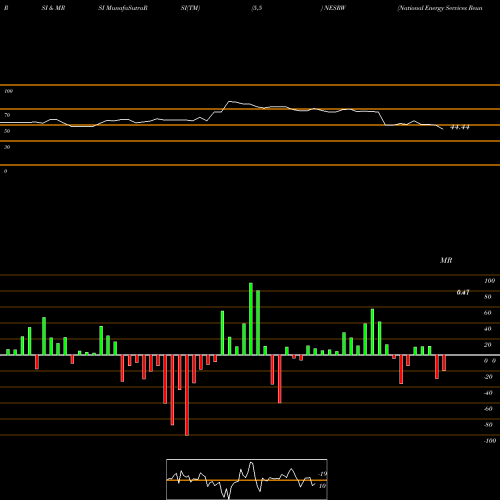Click the RSI level label 100 on the left
This screenshot has height=500, width=500.
8,91
